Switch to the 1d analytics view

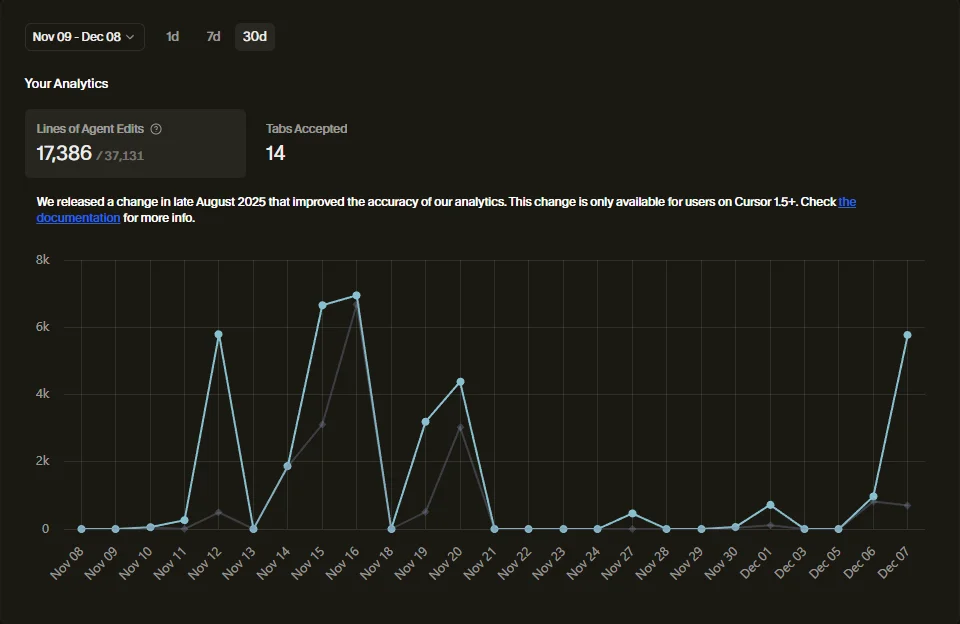coord(172,36)
